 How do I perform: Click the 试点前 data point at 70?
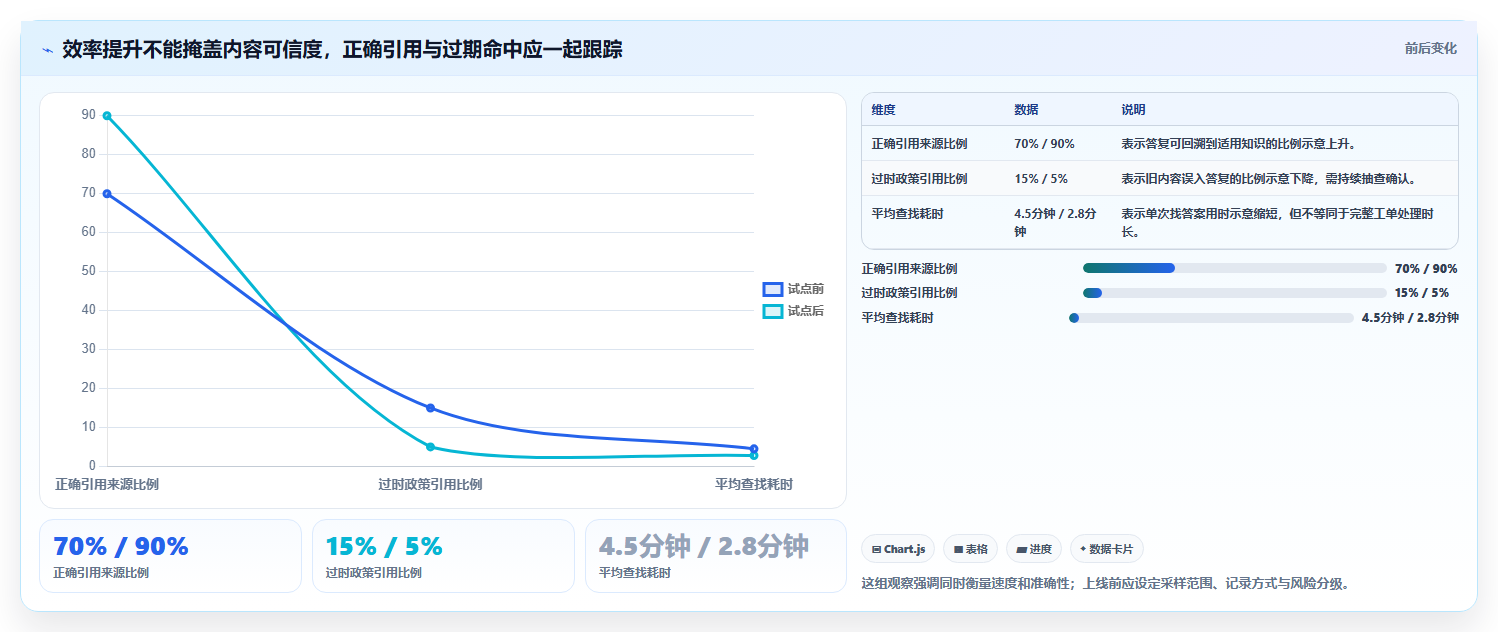click(107, 194)
